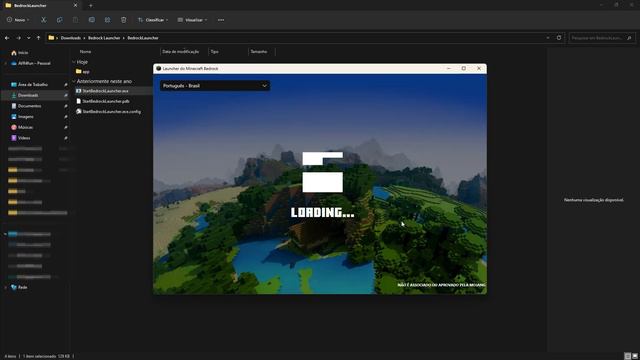Click the Rename icon in Explorer toolbar
The width and height of the screenshot is (640, 360).
[x=91, y=20]
